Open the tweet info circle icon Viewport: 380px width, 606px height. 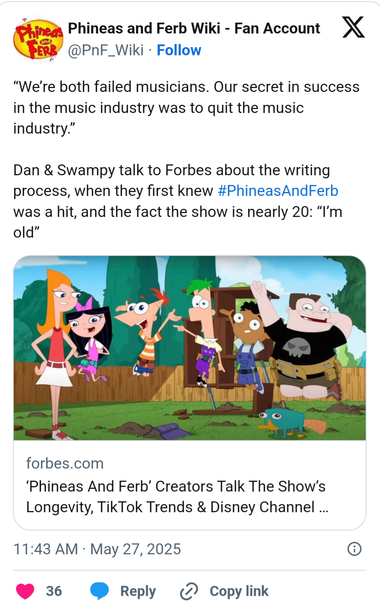354,549
